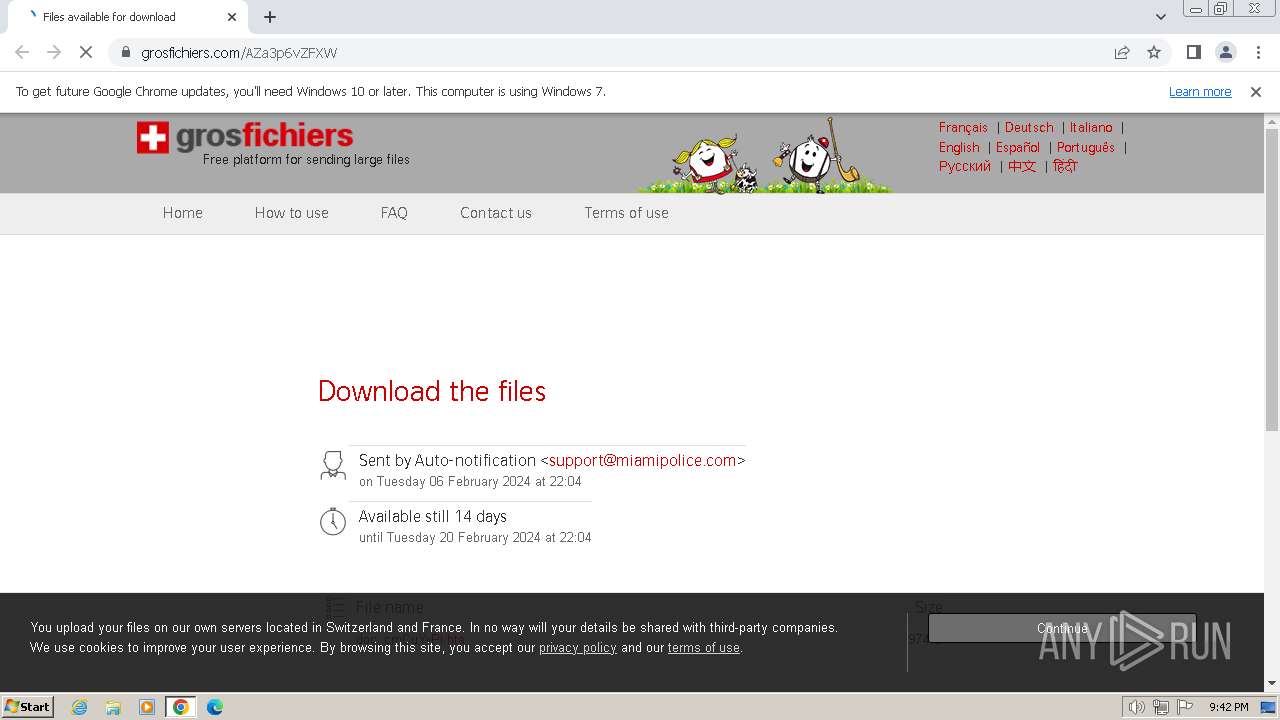
Task: Switch language to Français
Action: click(x=963, y=128)
